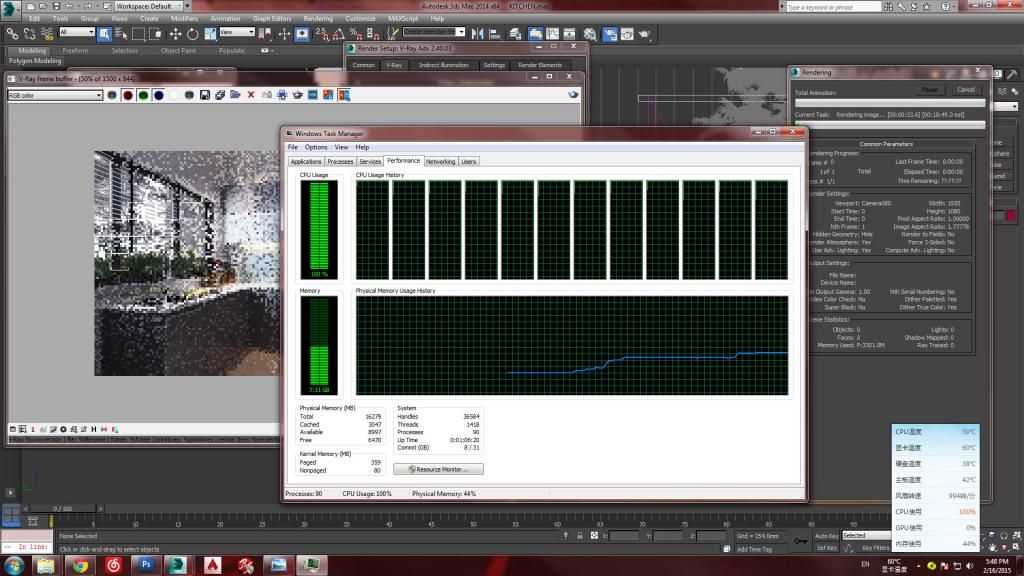
Task: Click the Set Key key icon
Action: 800,541
